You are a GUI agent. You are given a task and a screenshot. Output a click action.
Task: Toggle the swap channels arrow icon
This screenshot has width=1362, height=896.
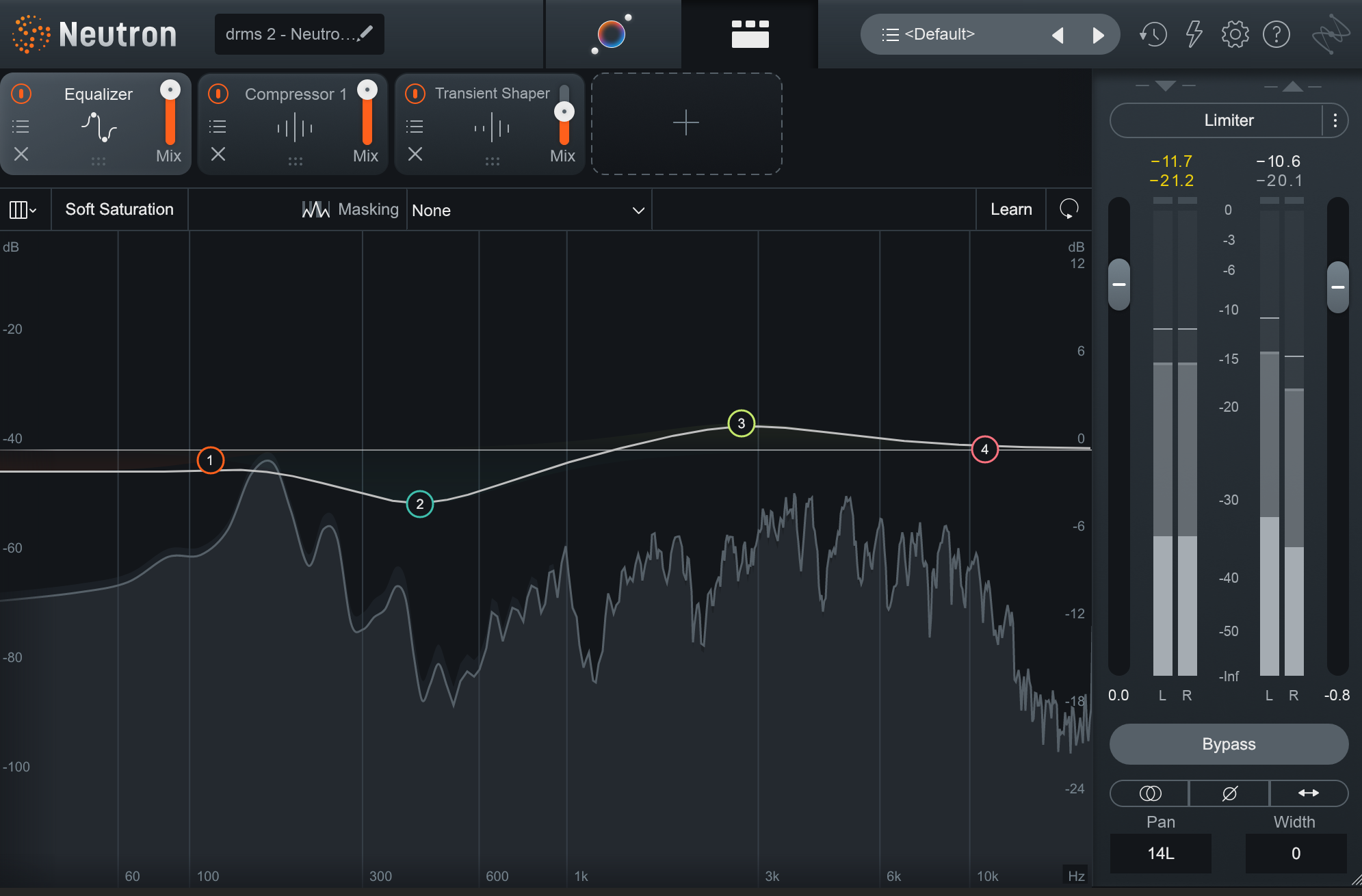1309,793
